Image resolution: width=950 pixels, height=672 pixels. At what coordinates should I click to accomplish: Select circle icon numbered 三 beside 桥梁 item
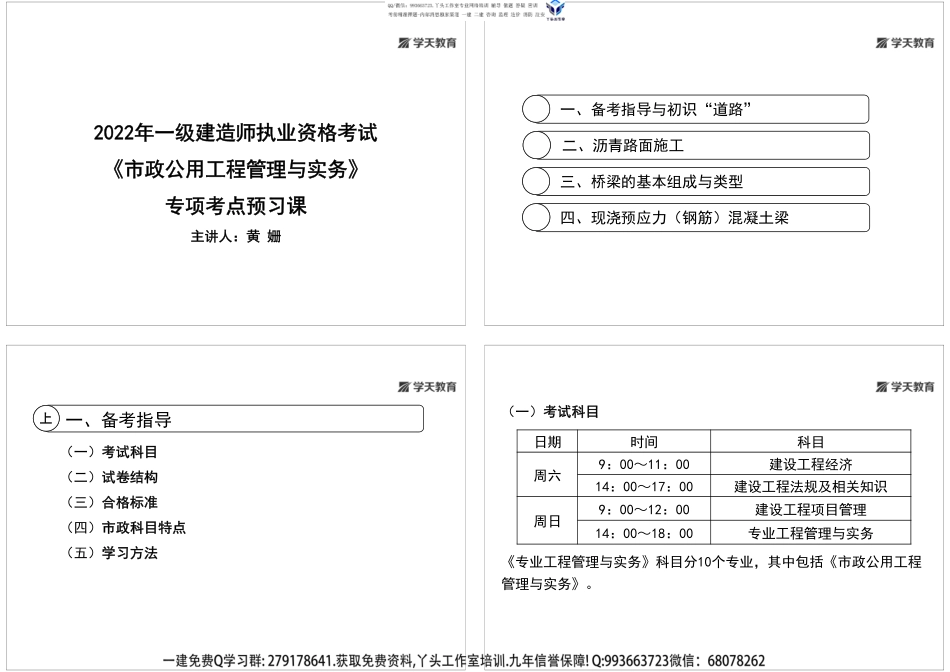click(537, 181)
